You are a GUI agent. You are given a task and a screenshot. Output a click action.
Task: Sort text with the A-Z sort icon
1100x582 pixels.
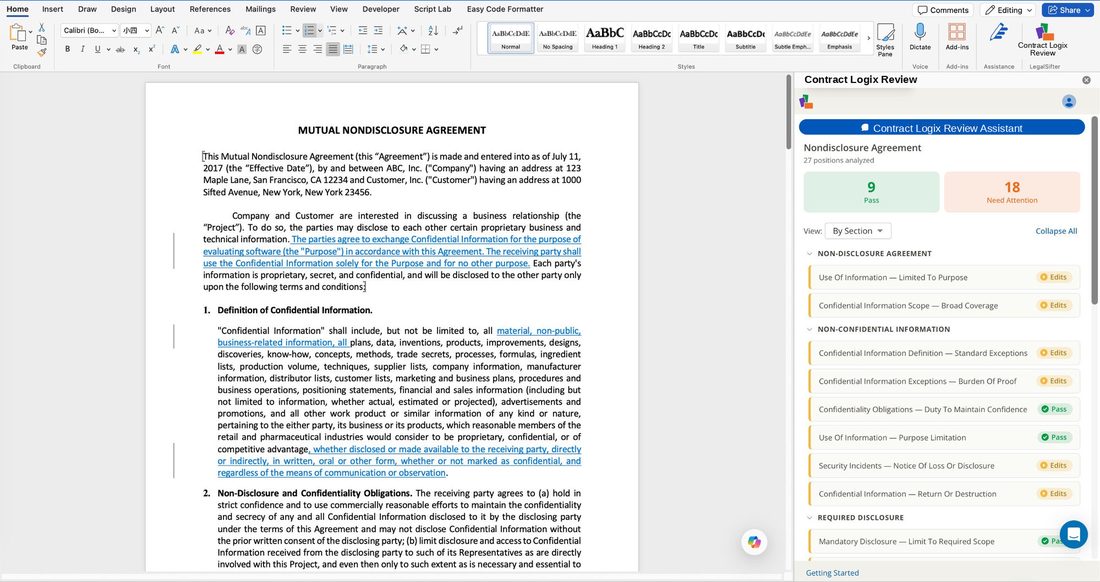click(x=433, y=30)
